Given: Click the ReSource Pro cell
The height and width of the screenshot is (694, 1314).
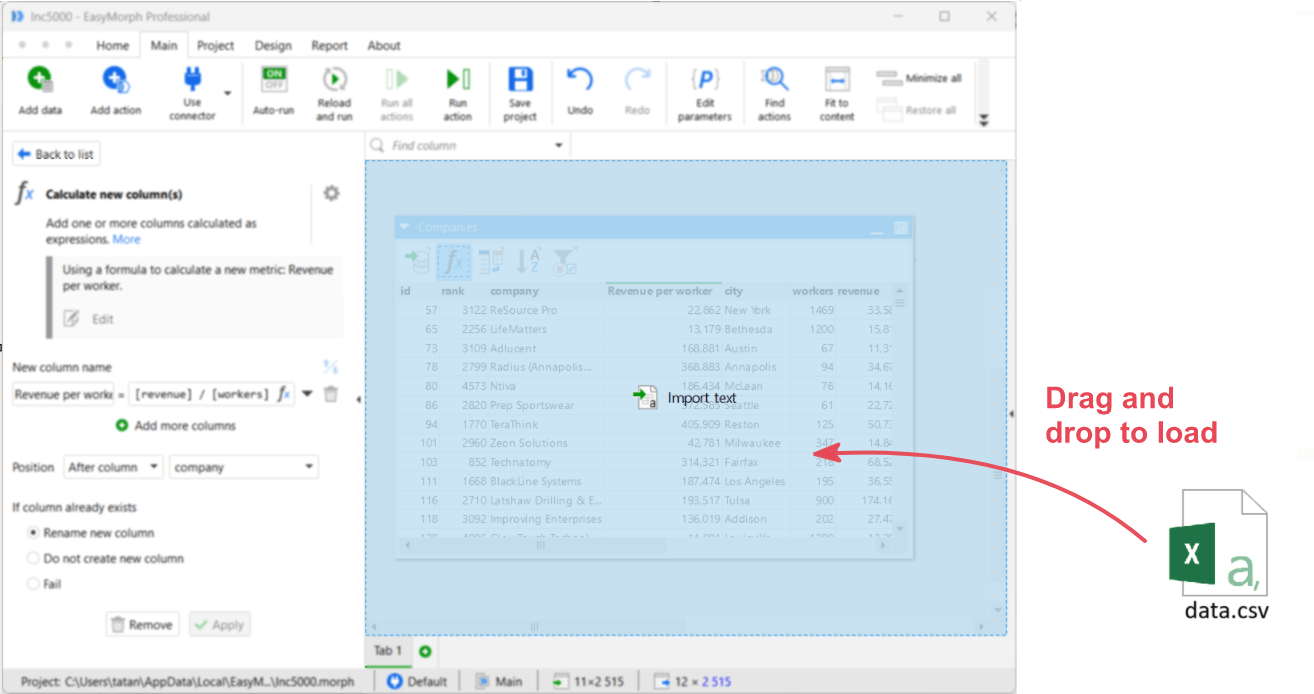Looking at the screenshot, I should (x=523, y=310).
